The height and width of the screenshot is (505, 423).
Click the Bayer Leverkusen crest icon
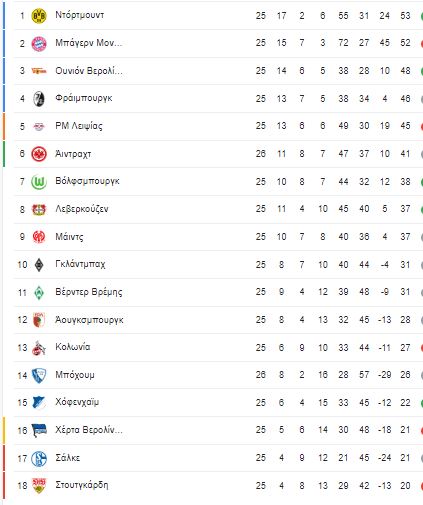(39, 209)
